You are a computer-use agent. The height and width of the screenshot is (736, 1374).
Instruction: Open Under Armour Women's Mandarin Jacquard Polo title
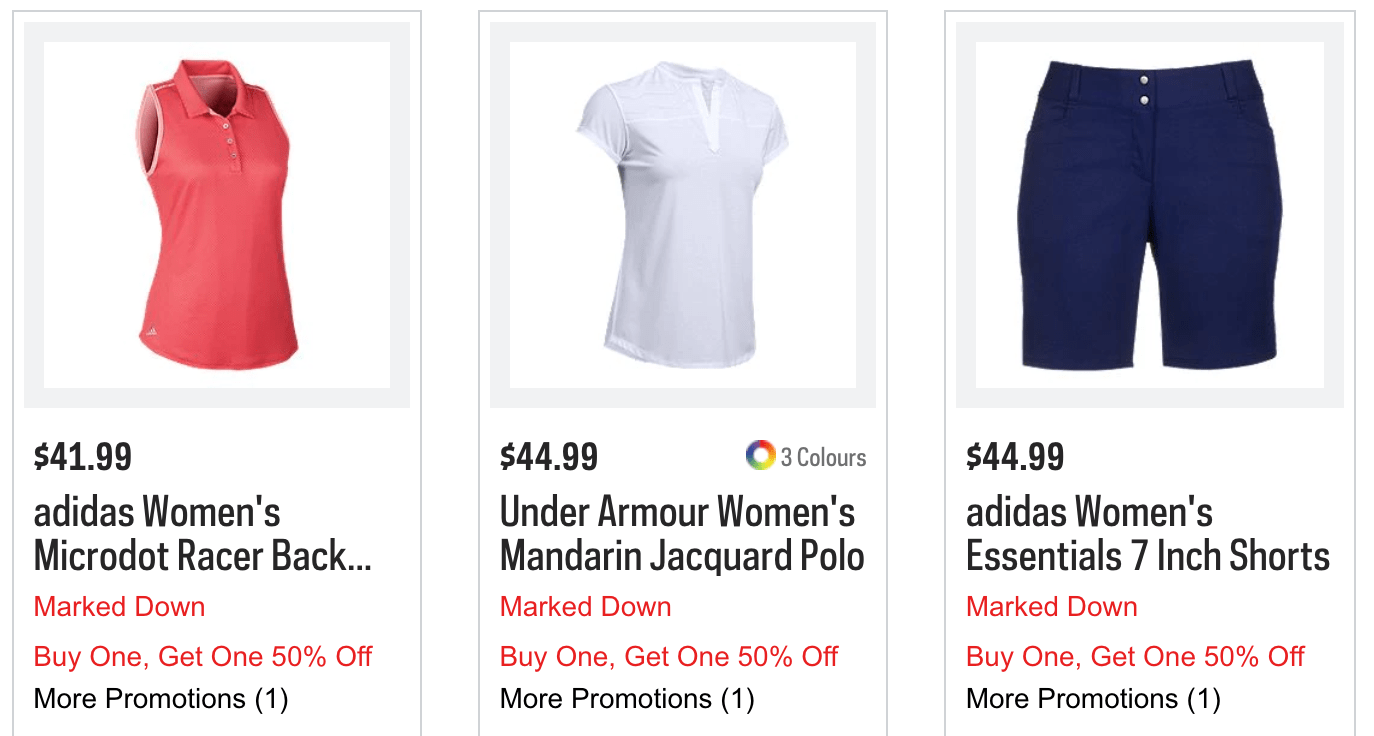click(682, 534)
